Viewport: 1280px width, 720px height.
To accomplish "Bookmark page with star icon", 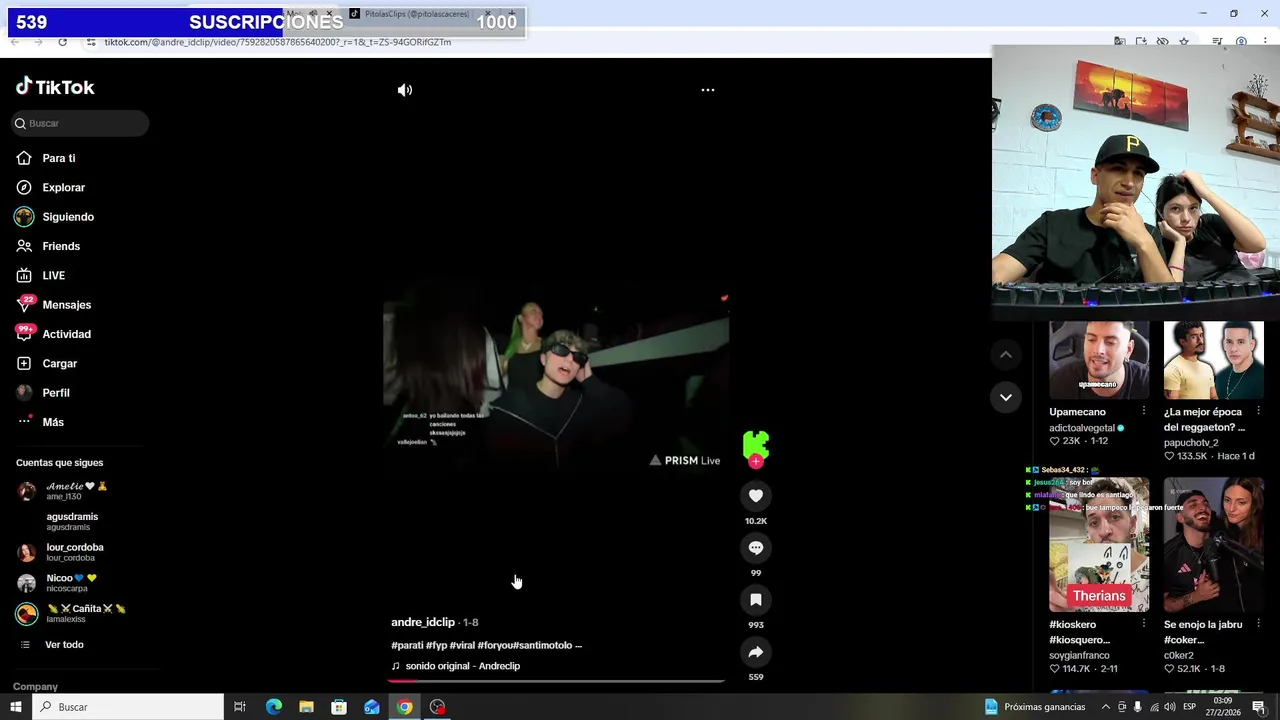I will tap(1184, 42).
